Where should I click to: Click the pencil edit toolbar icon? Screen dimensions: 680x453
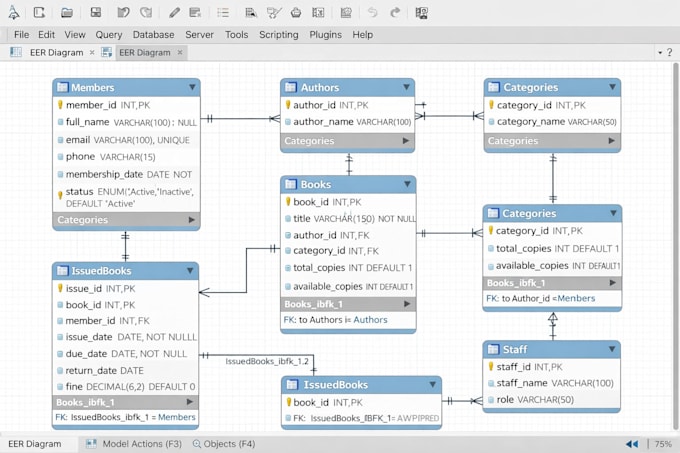point(174,12)
